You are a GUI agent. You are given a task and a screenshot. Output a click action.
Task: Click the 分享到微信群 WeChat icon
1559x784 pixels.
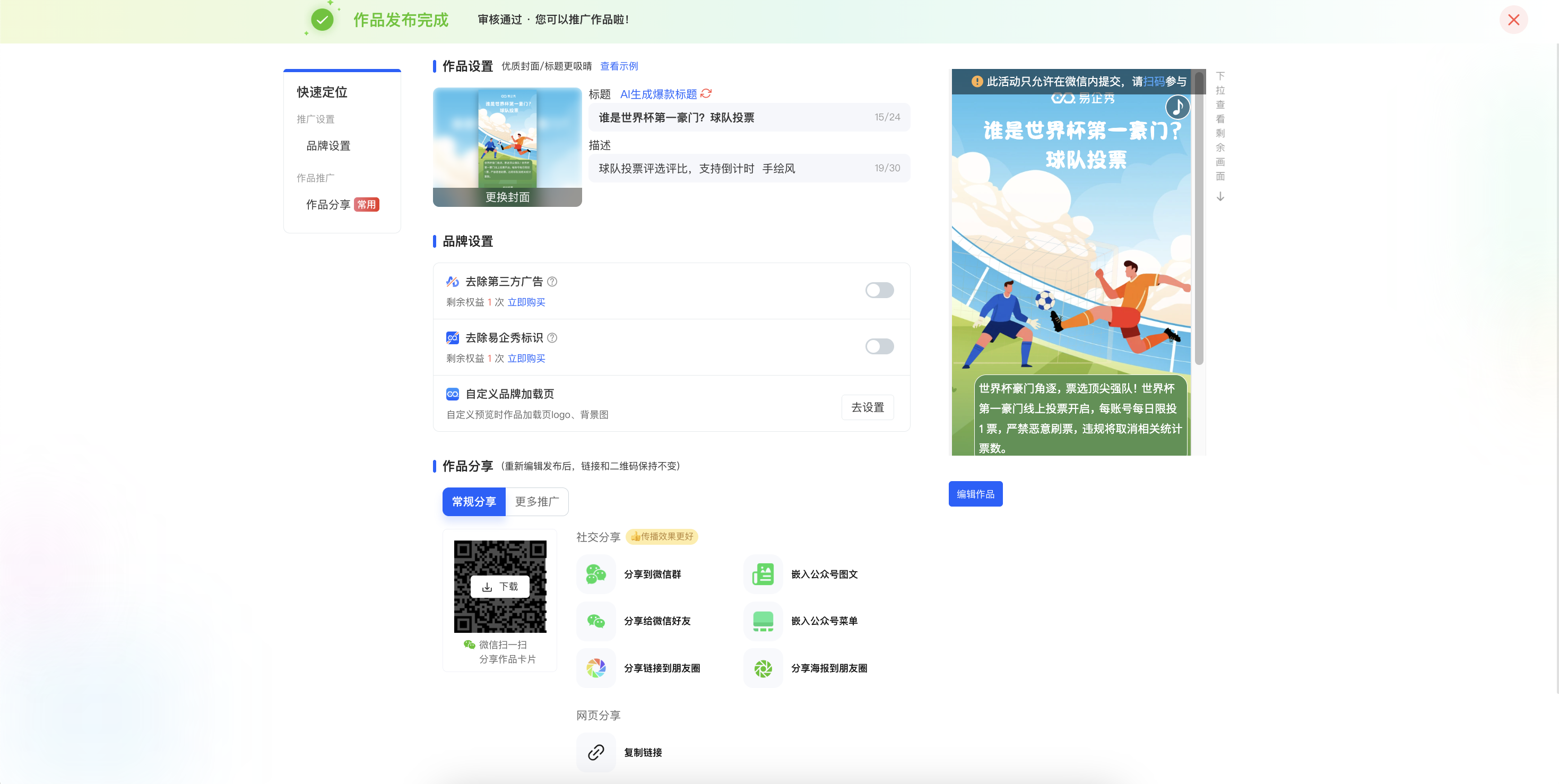[x=595, y=574]
